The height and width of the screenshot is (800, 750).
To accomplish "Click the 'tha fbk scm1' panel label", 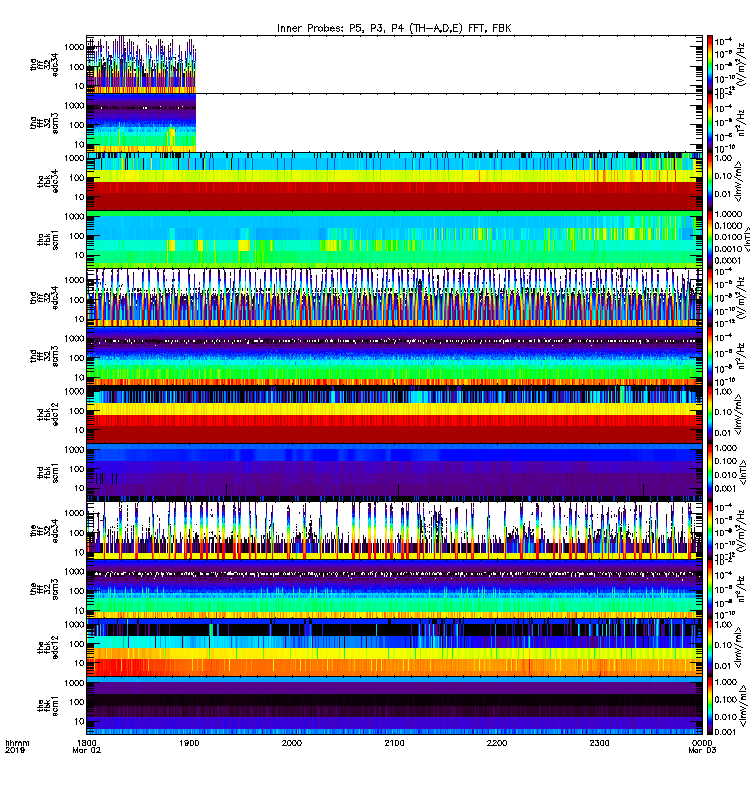I will coord(47,239).
